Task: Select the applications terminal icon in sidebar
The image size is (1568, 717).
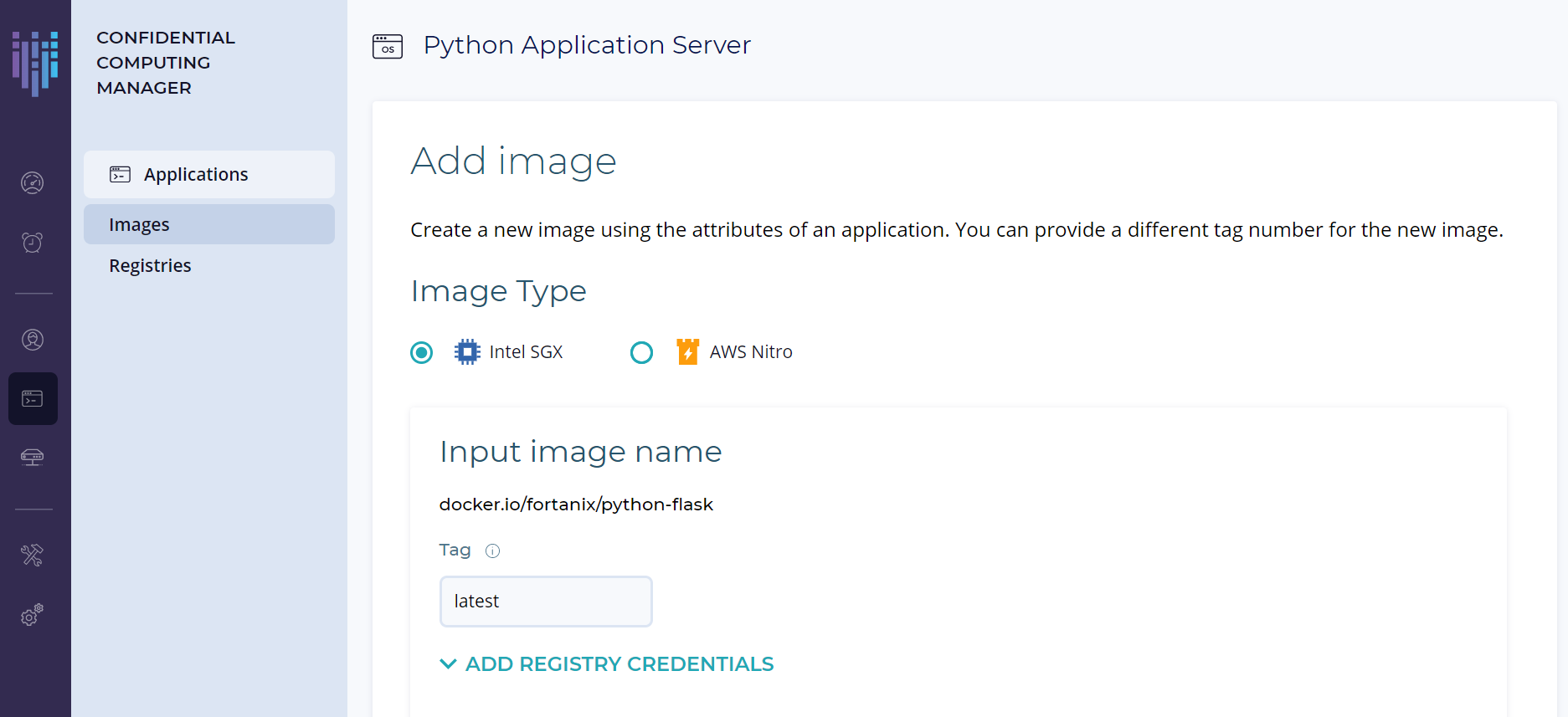Action: (x=33, y=398)
